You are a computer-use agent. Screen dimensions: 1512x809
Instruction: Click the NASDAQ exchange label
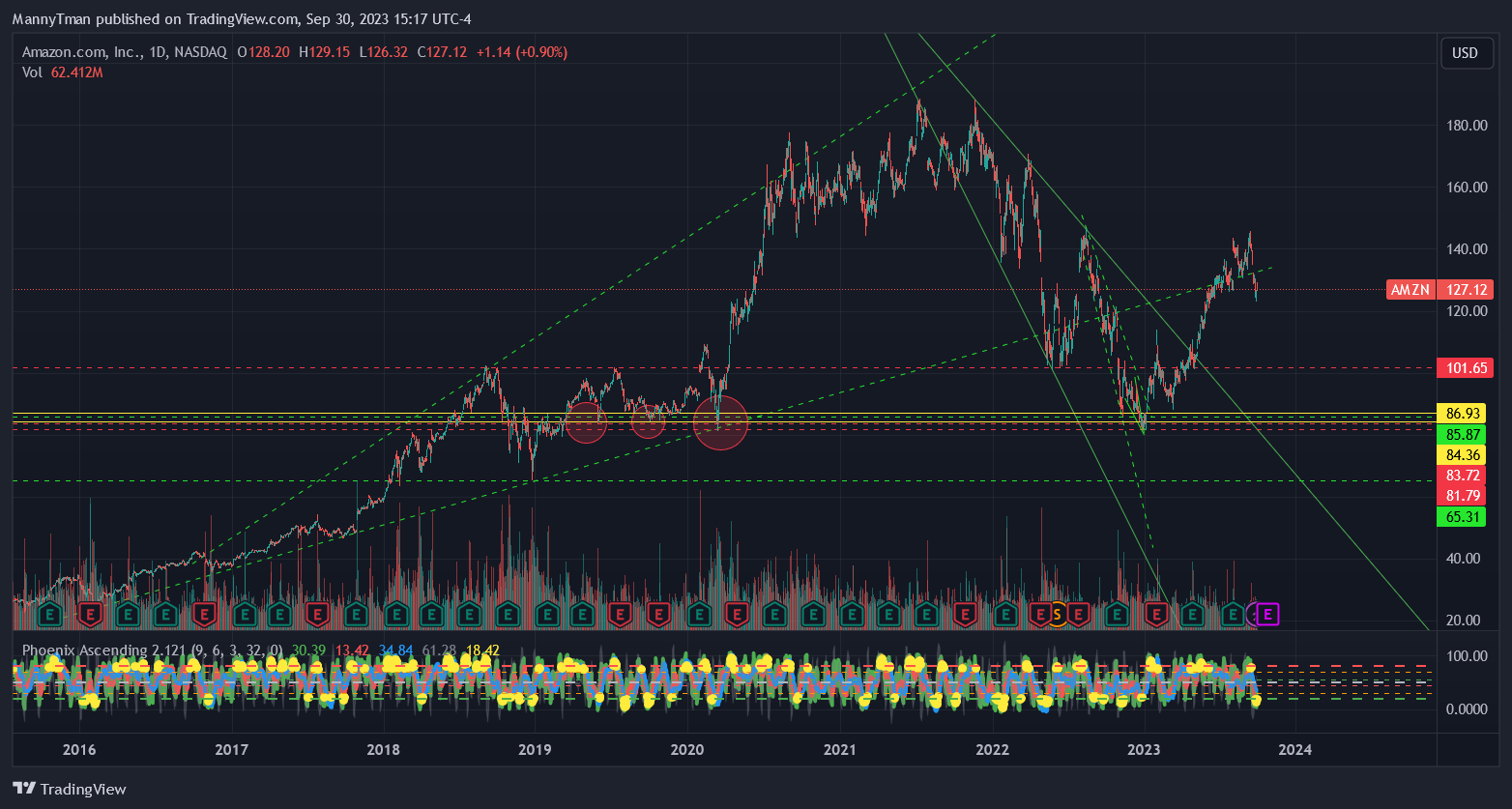point(199,52)
